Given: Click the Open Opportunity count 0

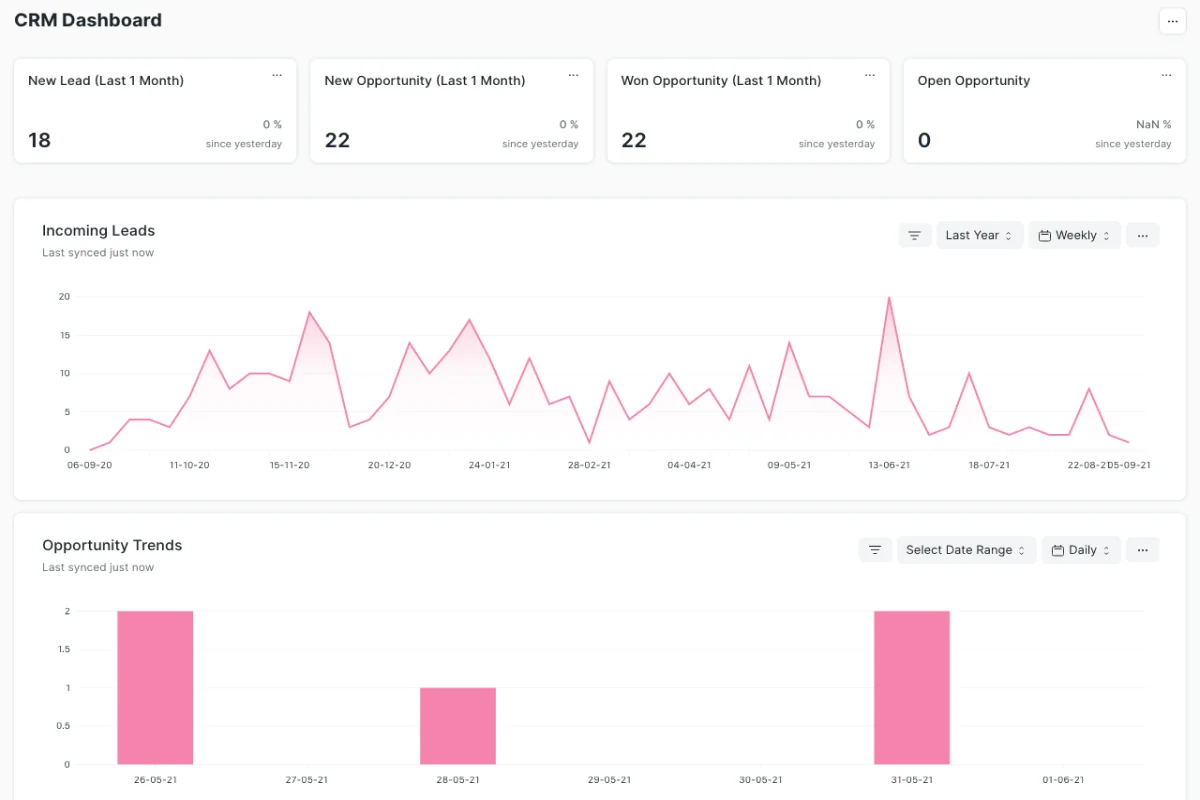Looking at the screenshot, I should pos(924,140).
